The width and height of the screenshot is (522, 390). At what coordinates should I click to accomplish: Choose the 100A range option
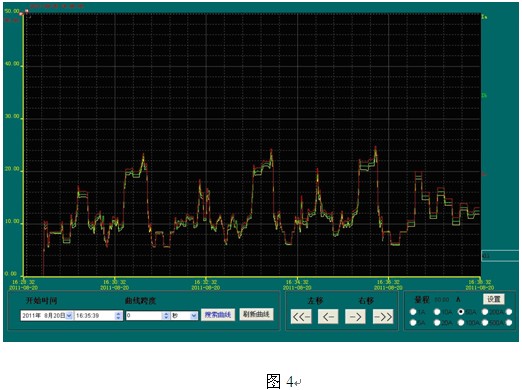461,323
